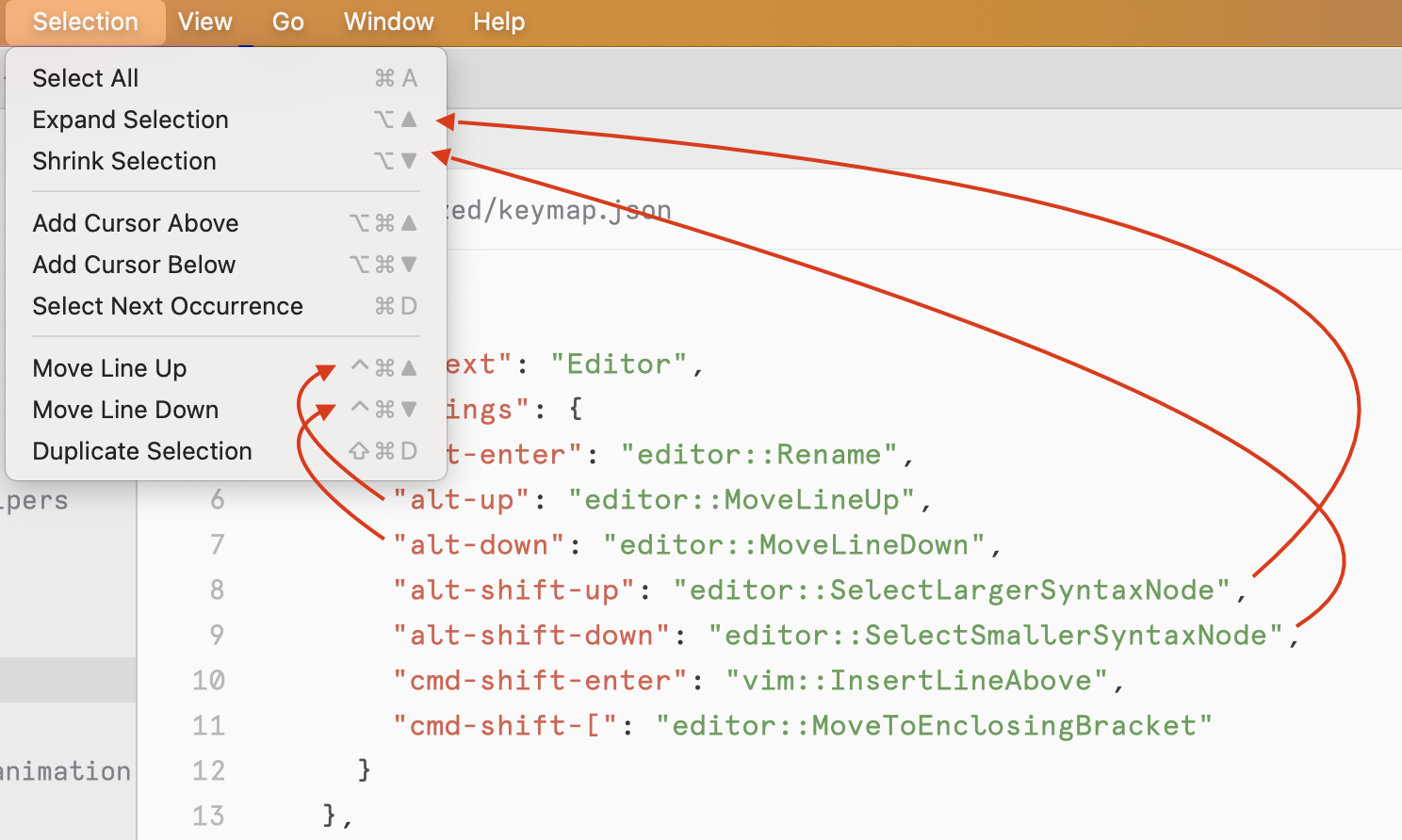Click the closing brace on line 12

pyautogui.click(x=364, y=770)
